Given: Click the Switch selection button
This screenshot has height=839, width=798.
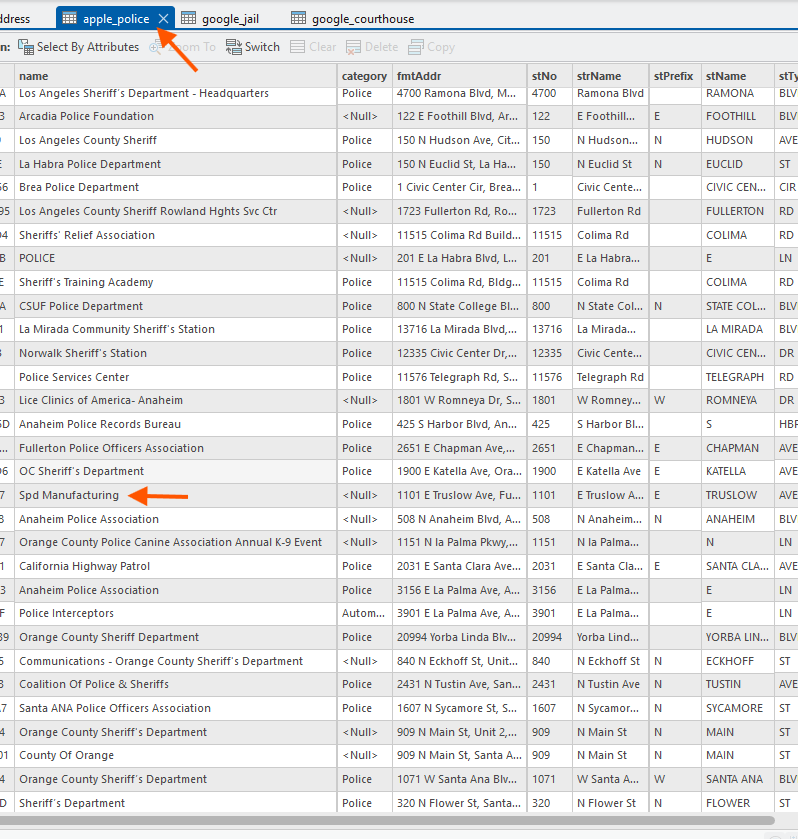Looking at the screenshot, I should tap(253, 47).
